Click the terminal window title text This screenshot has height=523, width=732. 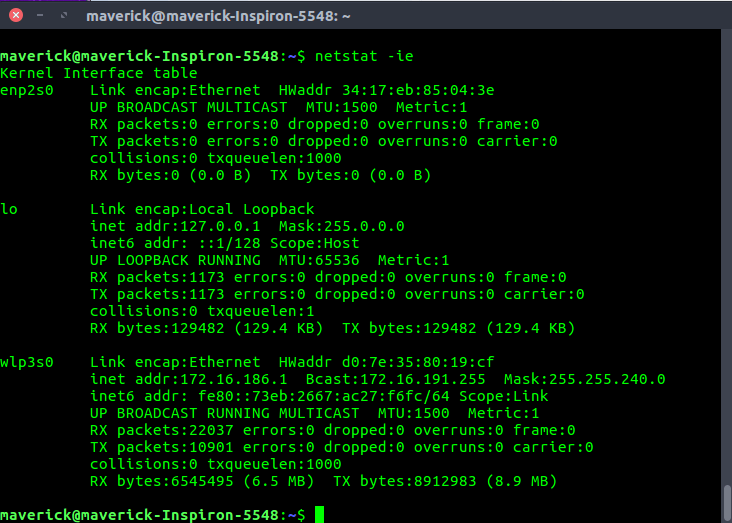(x=218, y=16)
